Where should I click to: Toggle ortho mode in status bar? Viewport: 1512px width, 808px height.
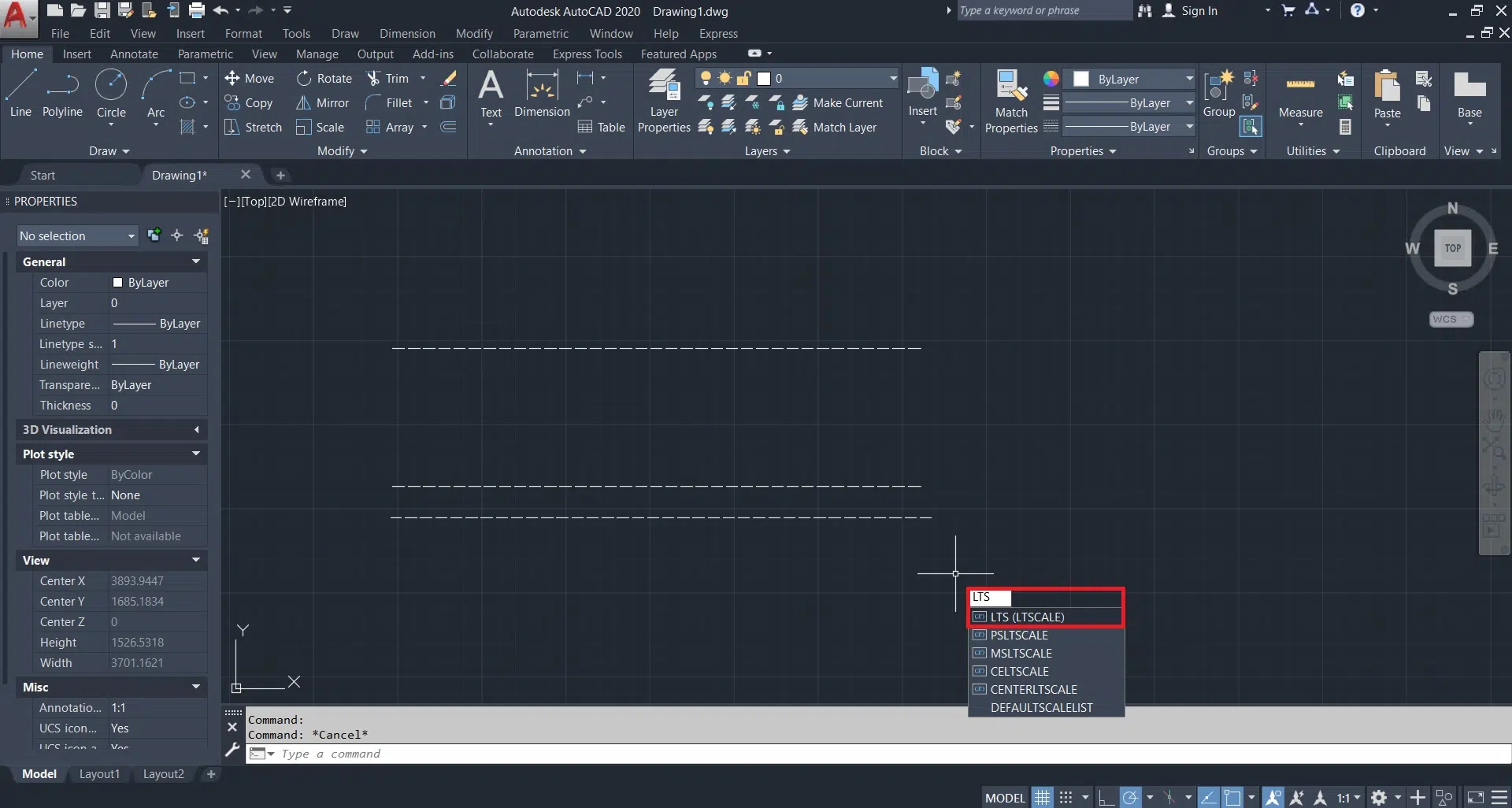[x=1106, y=798]
